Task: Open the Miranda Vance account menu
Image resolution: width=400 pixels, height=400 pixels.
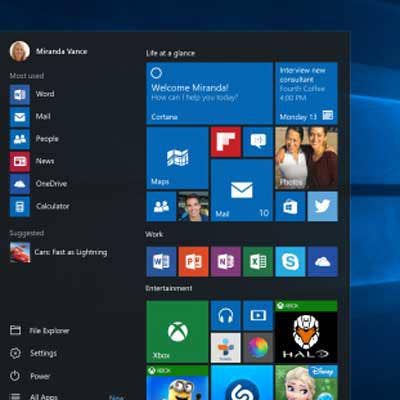Action: click(x=49, y=51)
